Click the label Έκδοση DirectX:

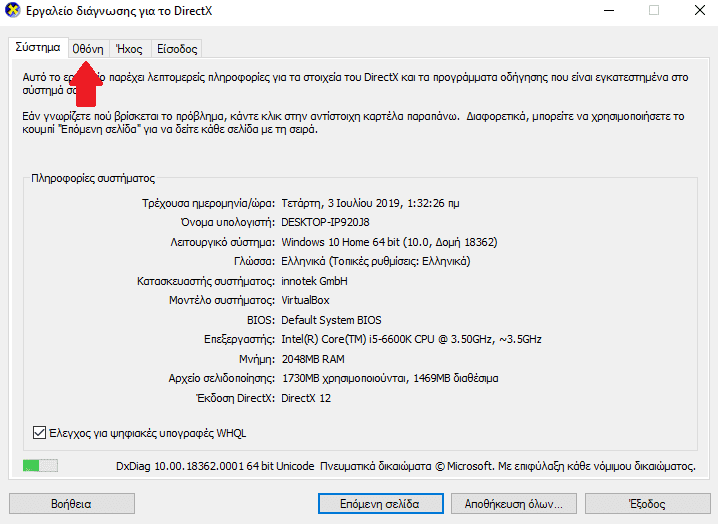point(235,398)
